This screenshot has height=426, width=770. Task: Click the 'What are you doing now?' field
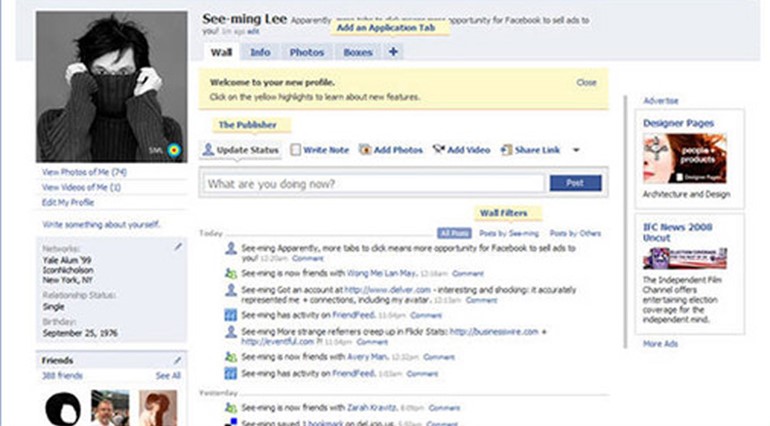374,184
